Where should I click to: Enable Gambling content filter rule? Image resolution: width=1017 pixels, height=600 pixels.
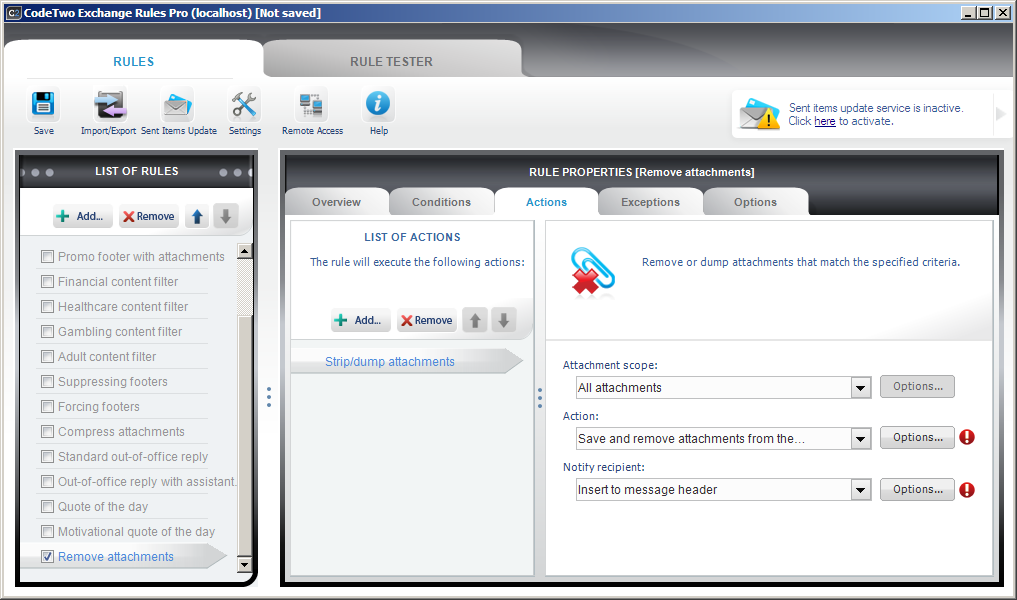(47, 331)
